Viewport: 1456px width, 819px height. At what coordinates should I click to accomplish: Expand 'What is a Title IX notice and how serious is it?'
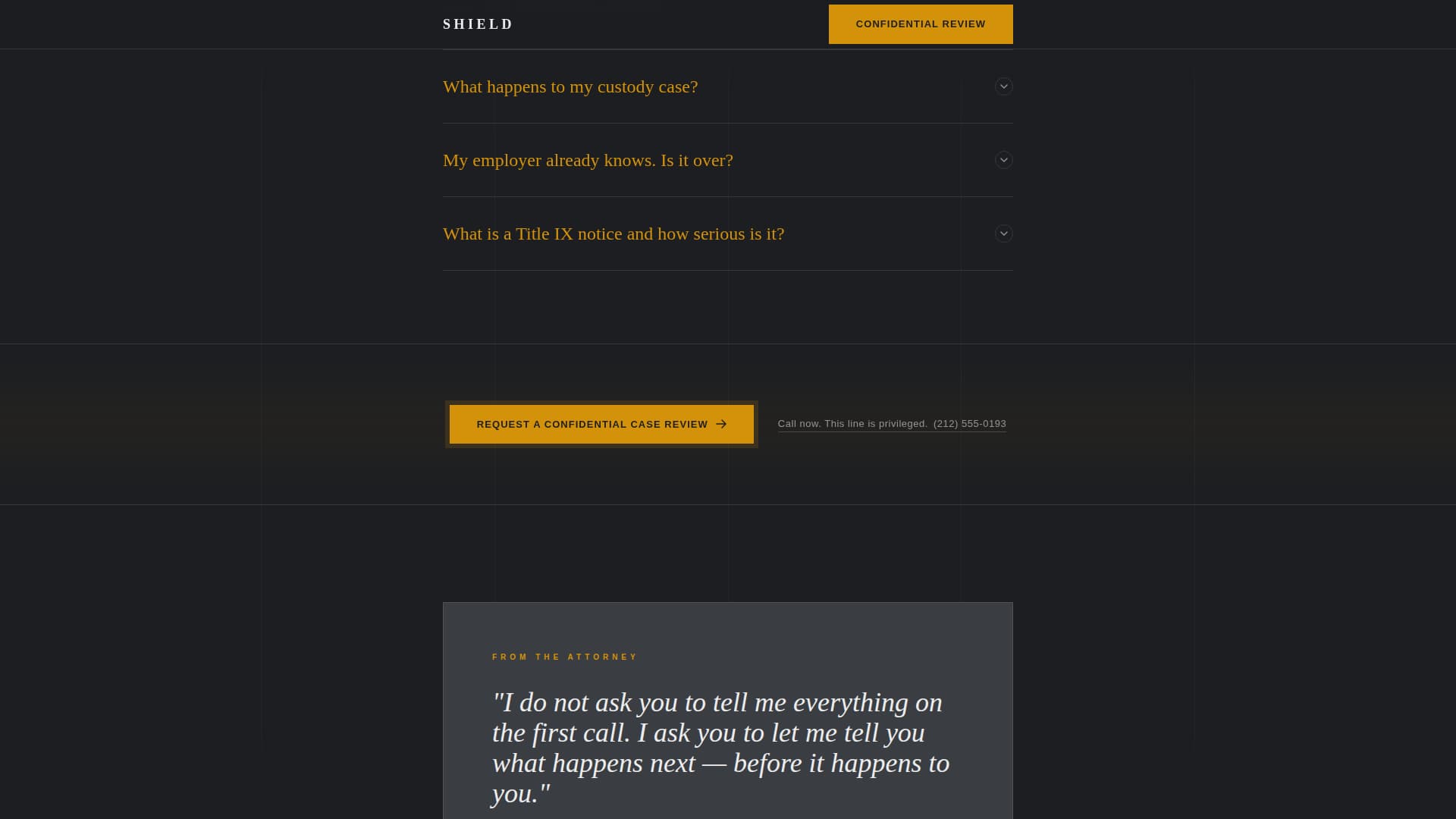pyautogui.click(x=613, y=234)
